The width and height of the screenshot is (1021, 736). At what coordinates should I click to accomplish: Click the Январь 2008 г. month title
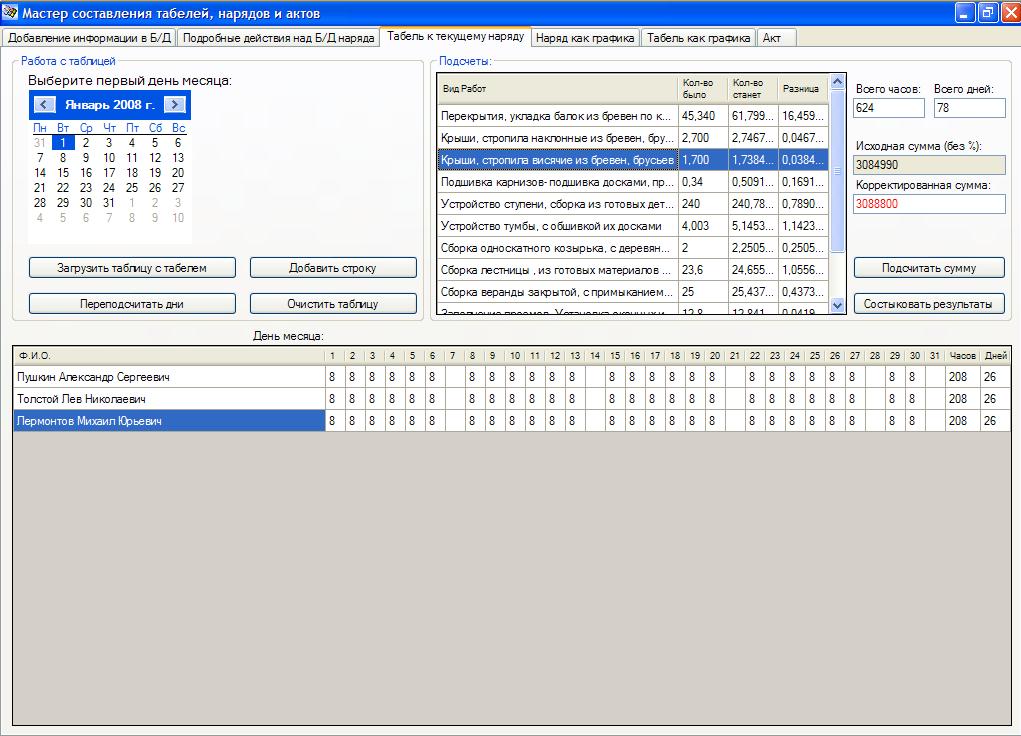click(109, 104)
